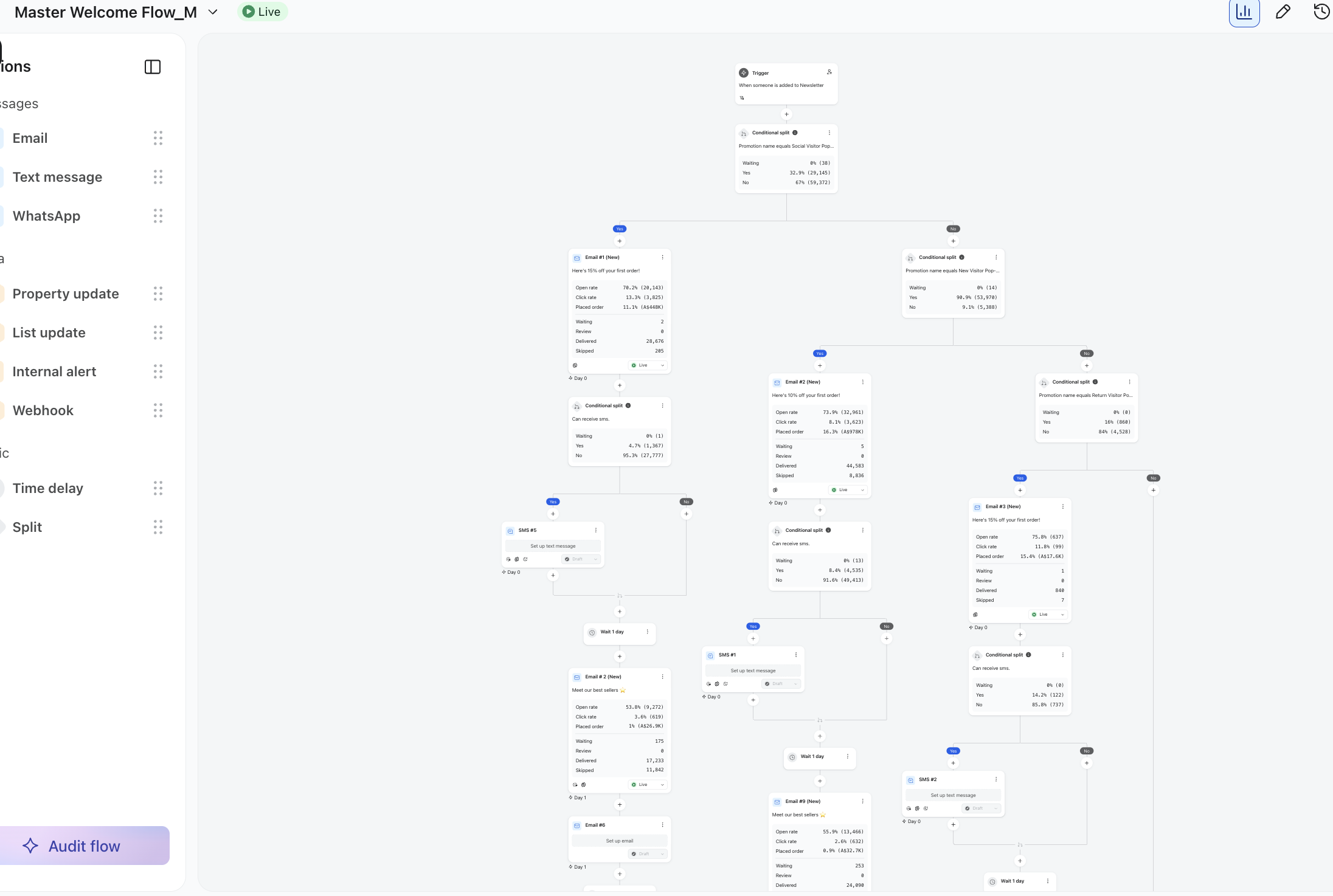Image resolution: width=1333 pixels, height=896 pixels.
Task: Expand the flow name dropdown chevron
Action: [213, 12]
